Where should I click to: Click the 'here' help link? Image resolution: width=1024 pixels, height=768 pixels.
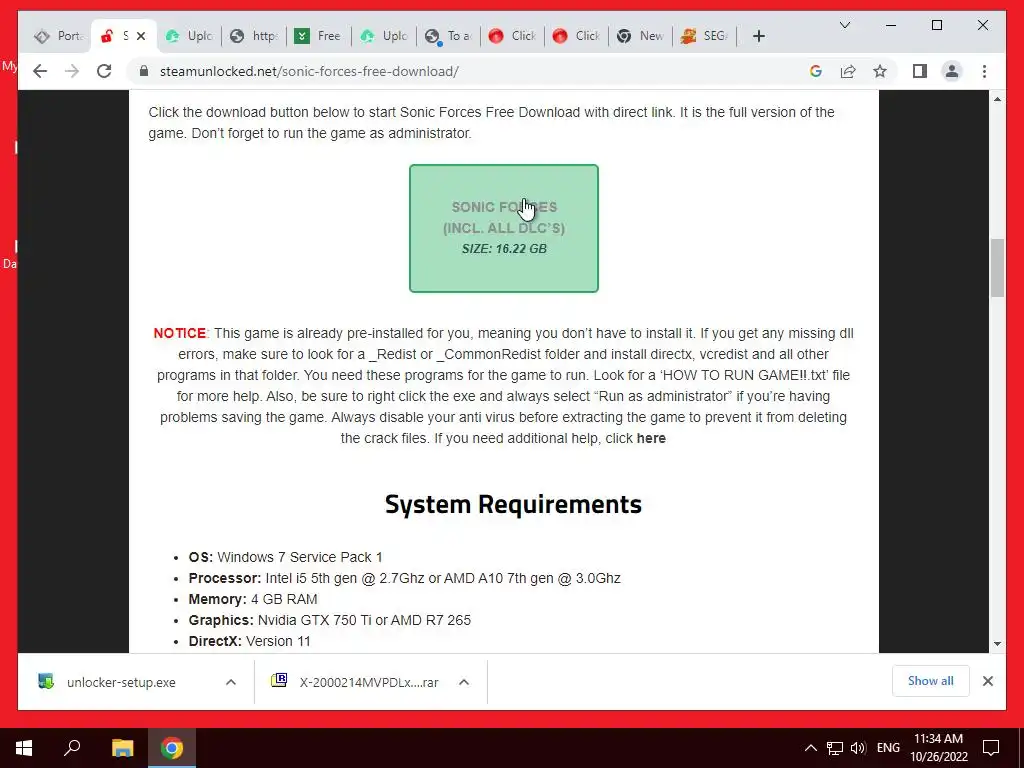coord(651,438)
